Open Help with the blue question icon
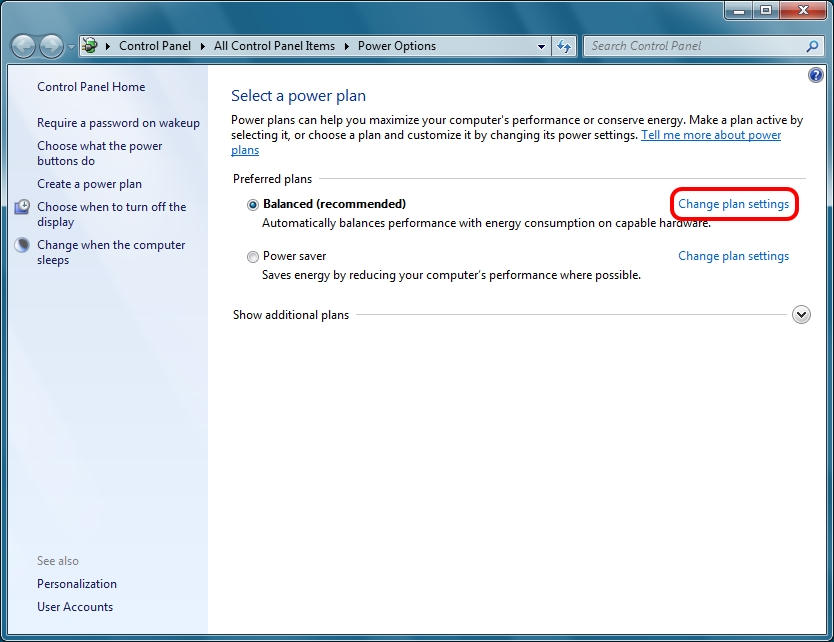The image size is (834, 642). 815,75
